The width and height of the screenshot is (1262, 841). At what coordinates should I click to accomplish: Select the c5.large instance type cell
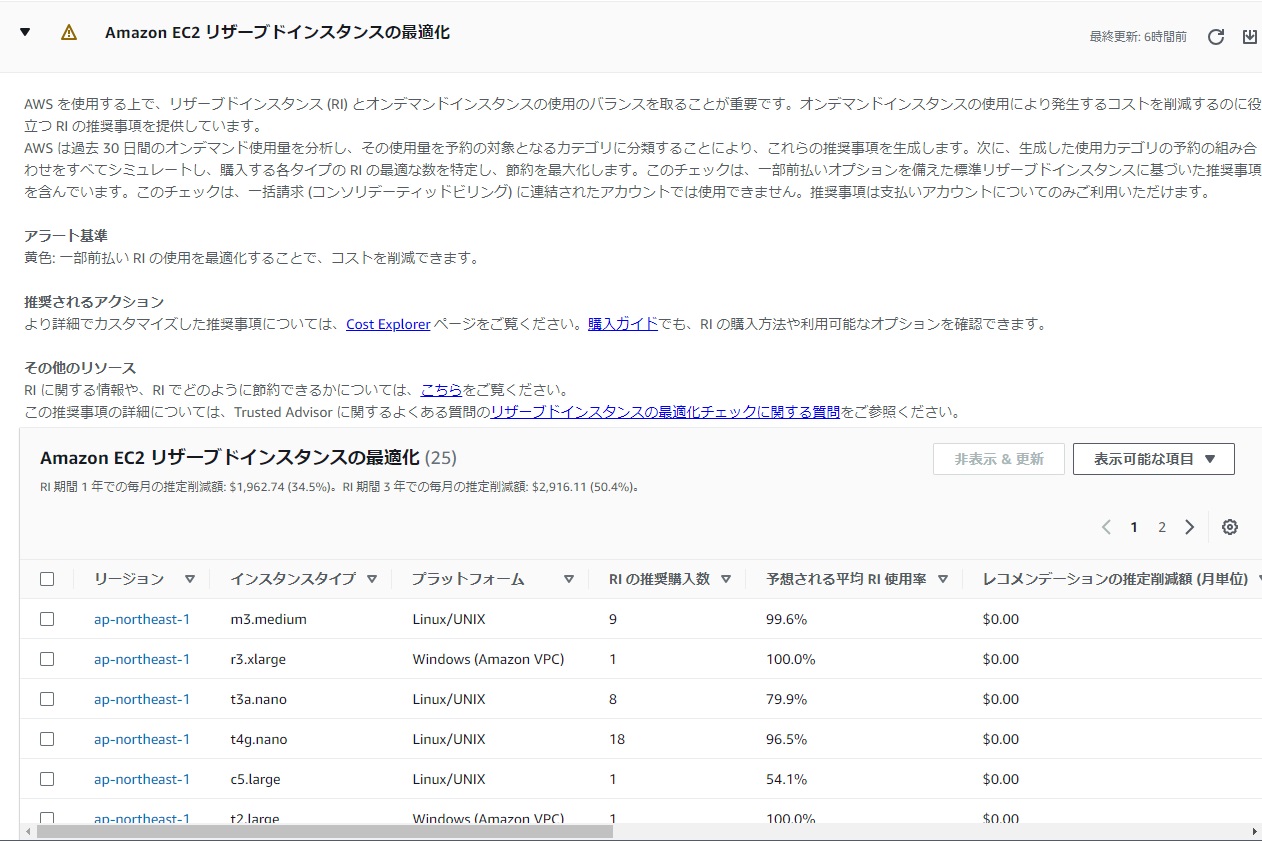click(255, 779)
